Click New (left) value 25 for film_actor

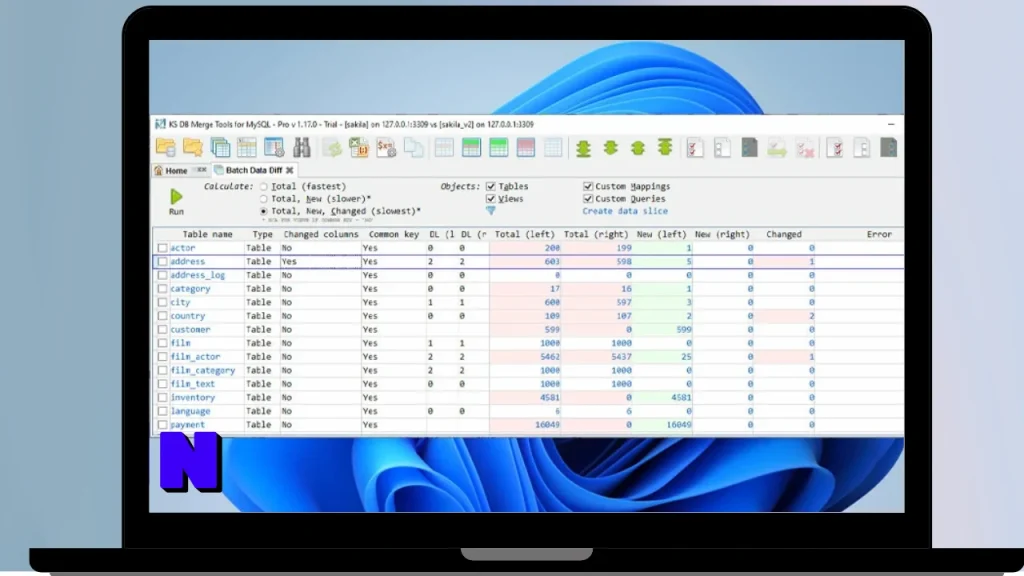point(686,357)
